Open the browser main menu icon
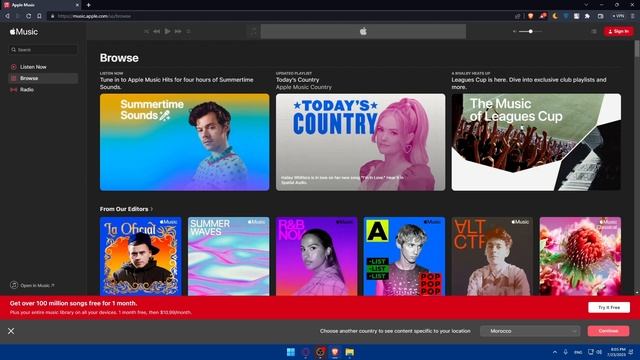Image resolution: width=640 pixels, height=360 pixels. pos(633,16)
